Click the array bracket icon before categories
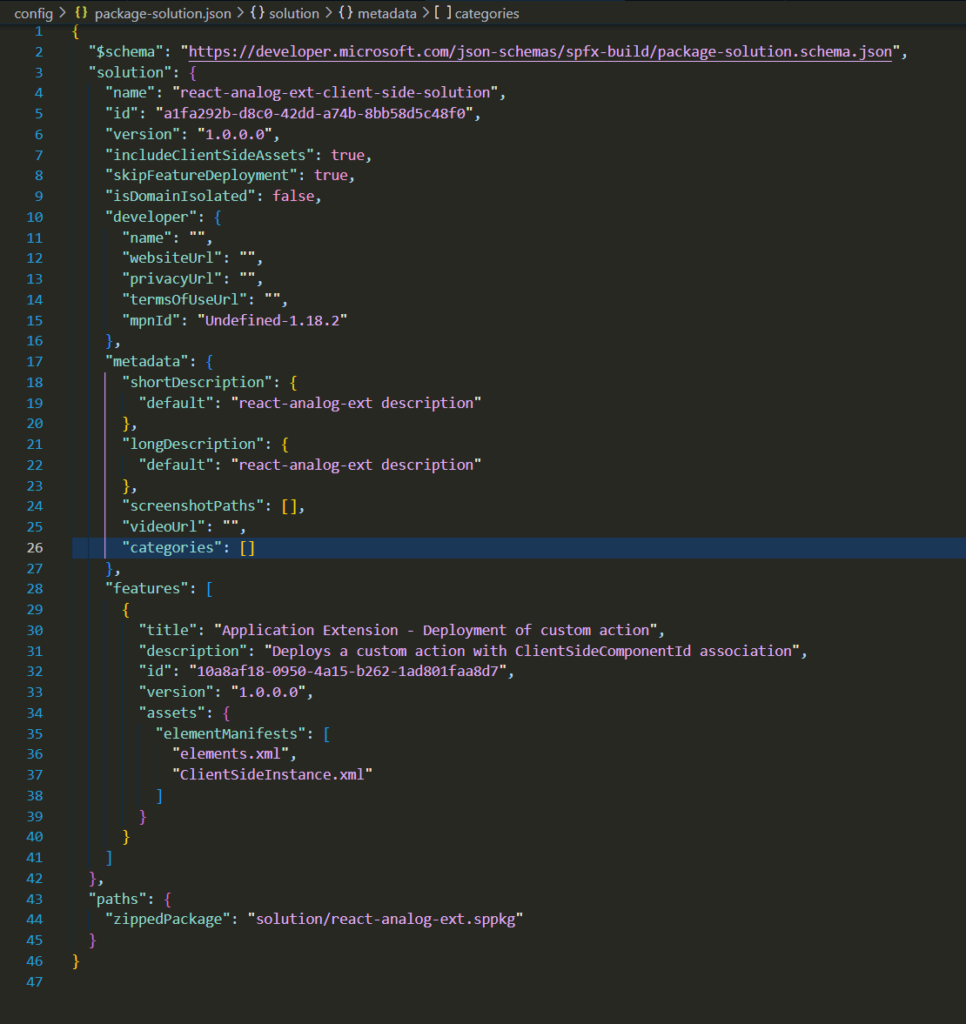 pyautogui.click(x=442, y=14)
